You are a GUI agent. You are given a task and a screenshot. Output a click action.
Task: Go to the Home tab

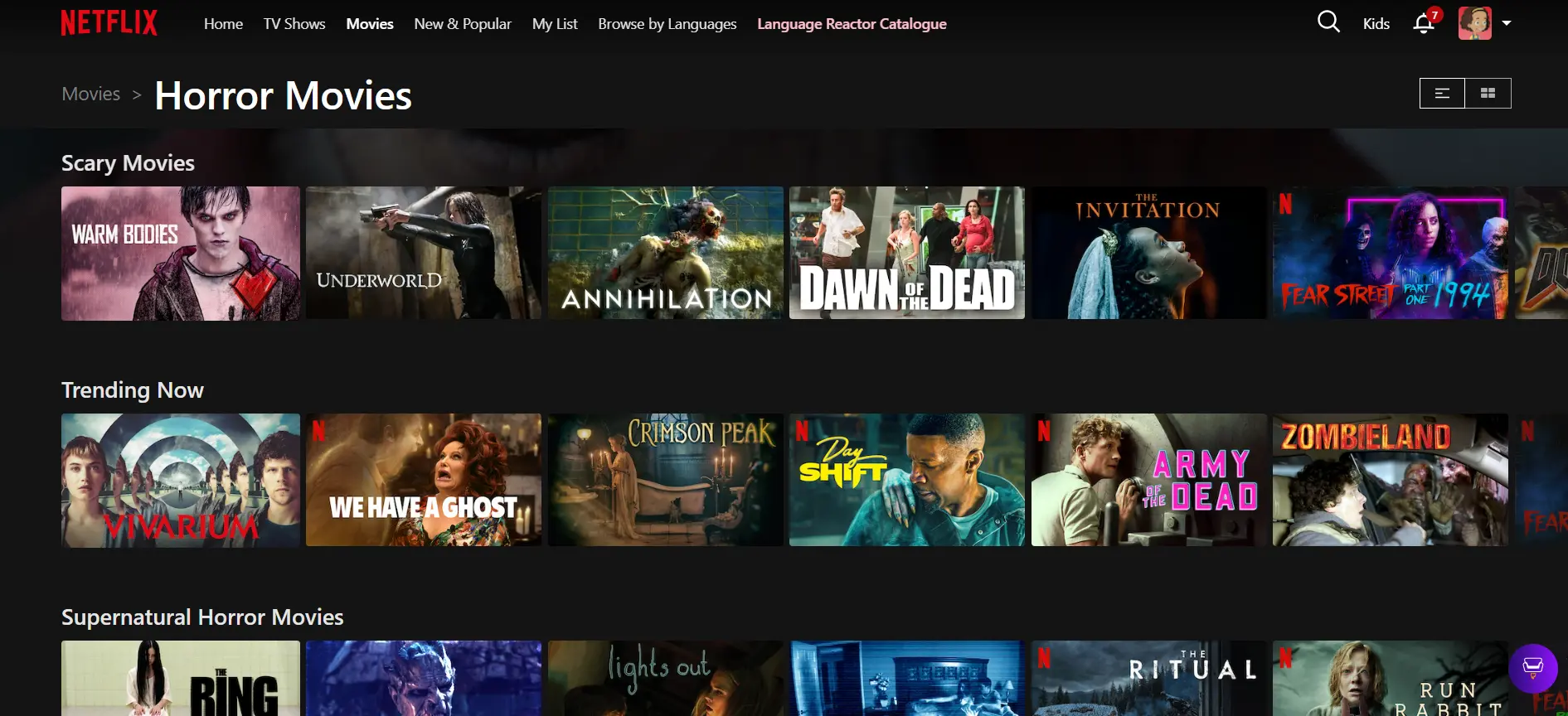tap(223, 24)
